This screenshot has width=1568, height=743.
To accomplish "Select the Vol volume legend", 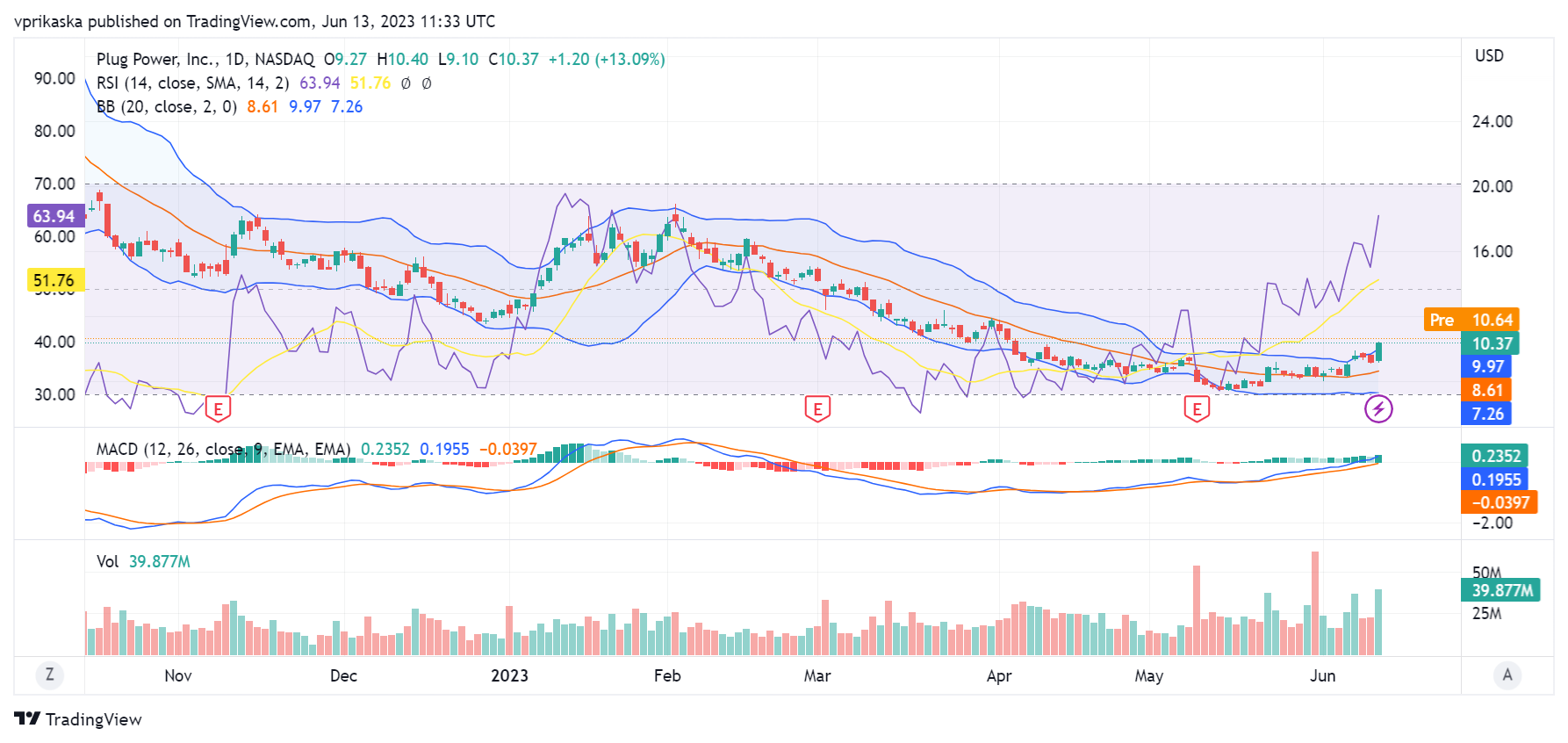I will (x=107, y=561).
